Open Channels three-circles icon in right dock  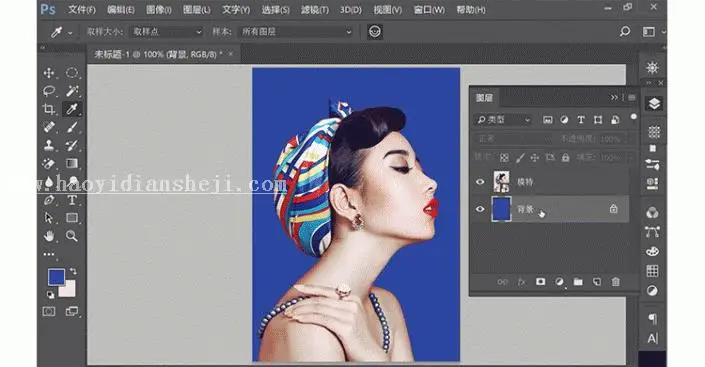coord(652,213)
